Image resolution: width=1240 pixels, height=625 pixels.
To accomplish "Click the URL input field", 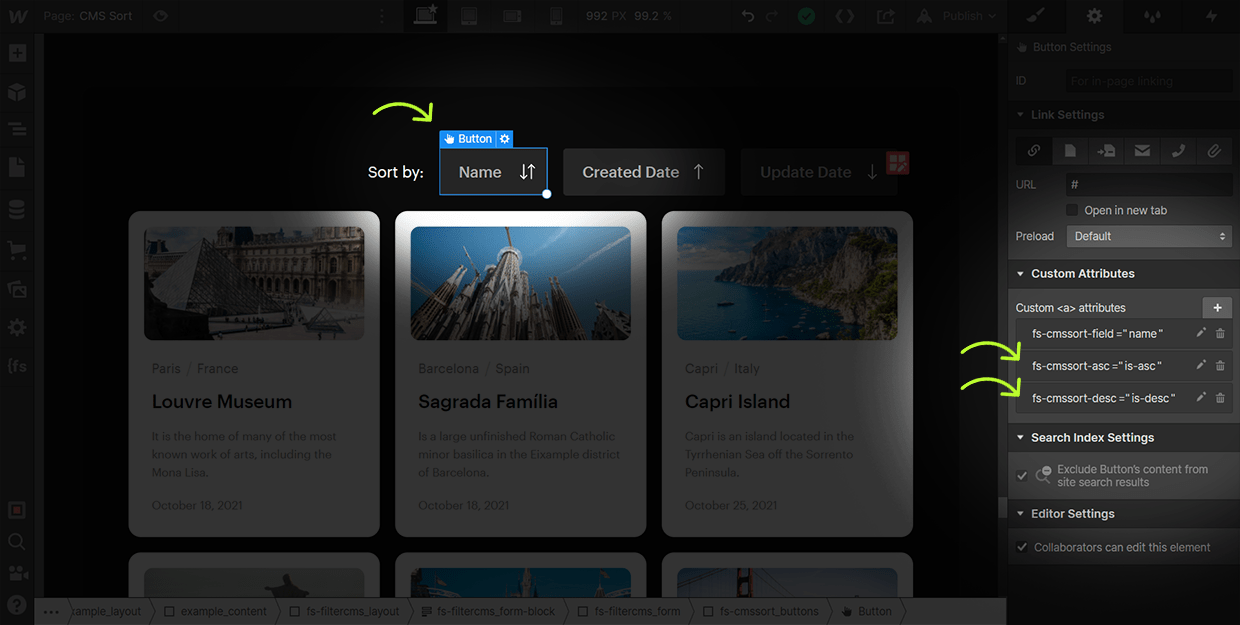I will (x=1149, y=185).
